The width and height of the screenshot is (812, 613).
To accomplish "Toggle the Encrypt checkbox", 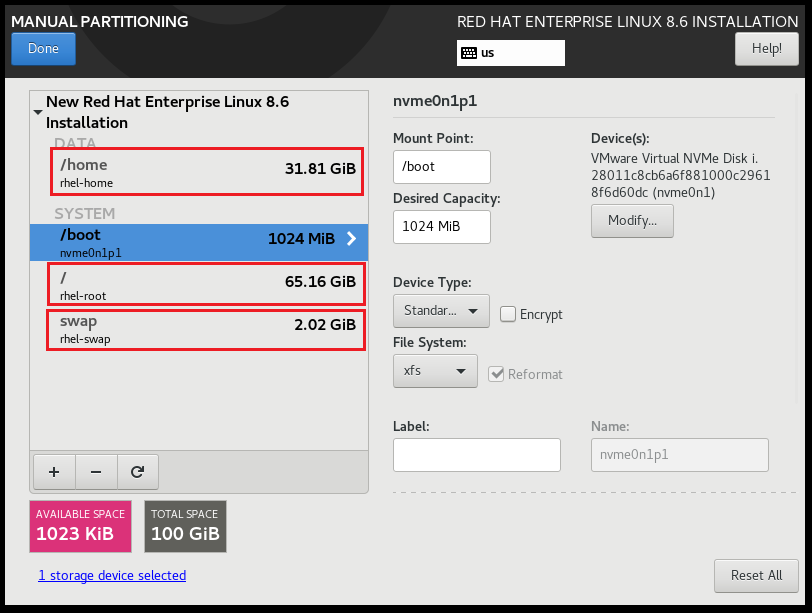I will tap(508, 314).
